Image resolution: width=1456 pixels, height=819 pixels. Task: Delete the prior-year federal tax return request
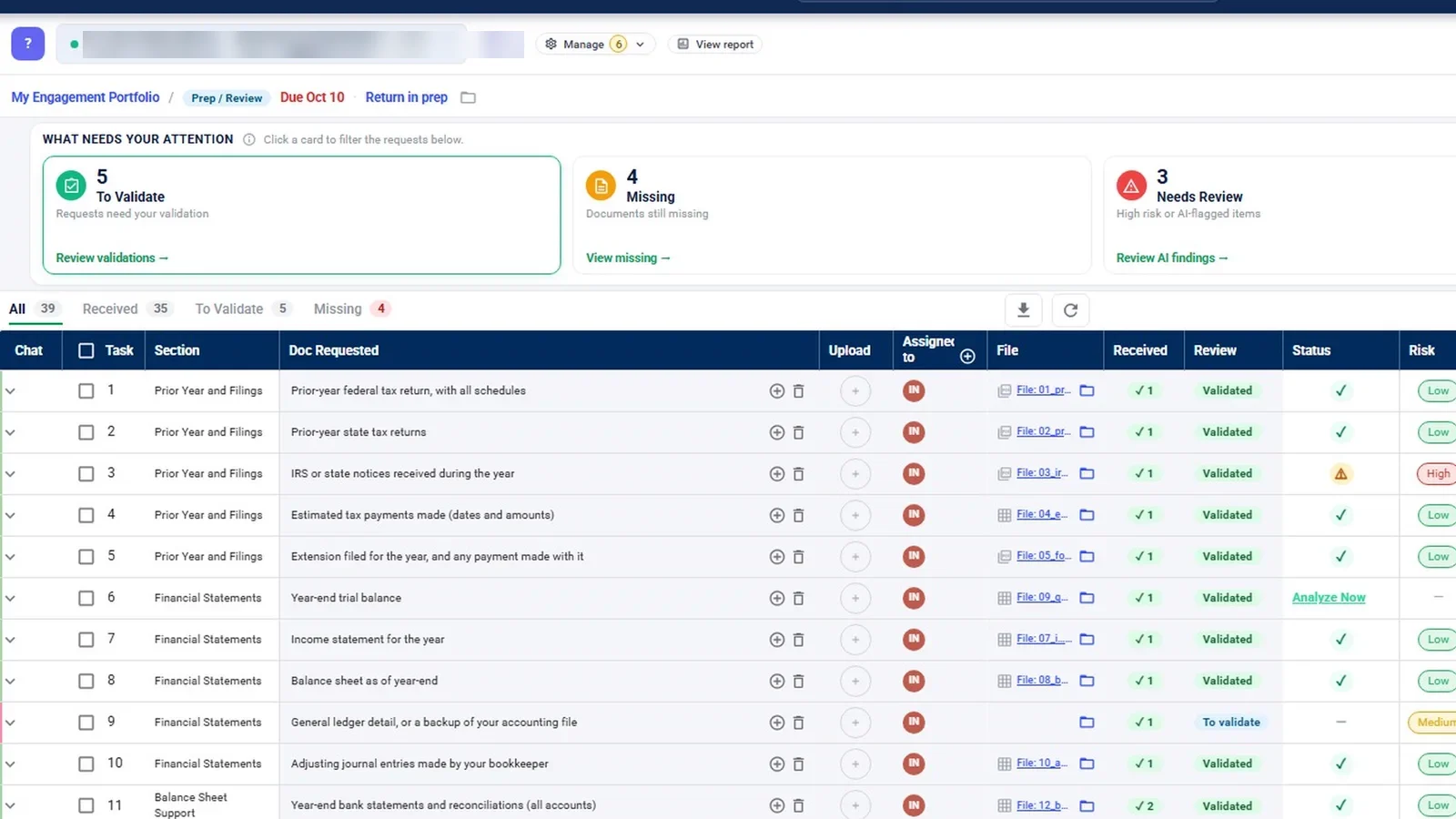[798, 391]
